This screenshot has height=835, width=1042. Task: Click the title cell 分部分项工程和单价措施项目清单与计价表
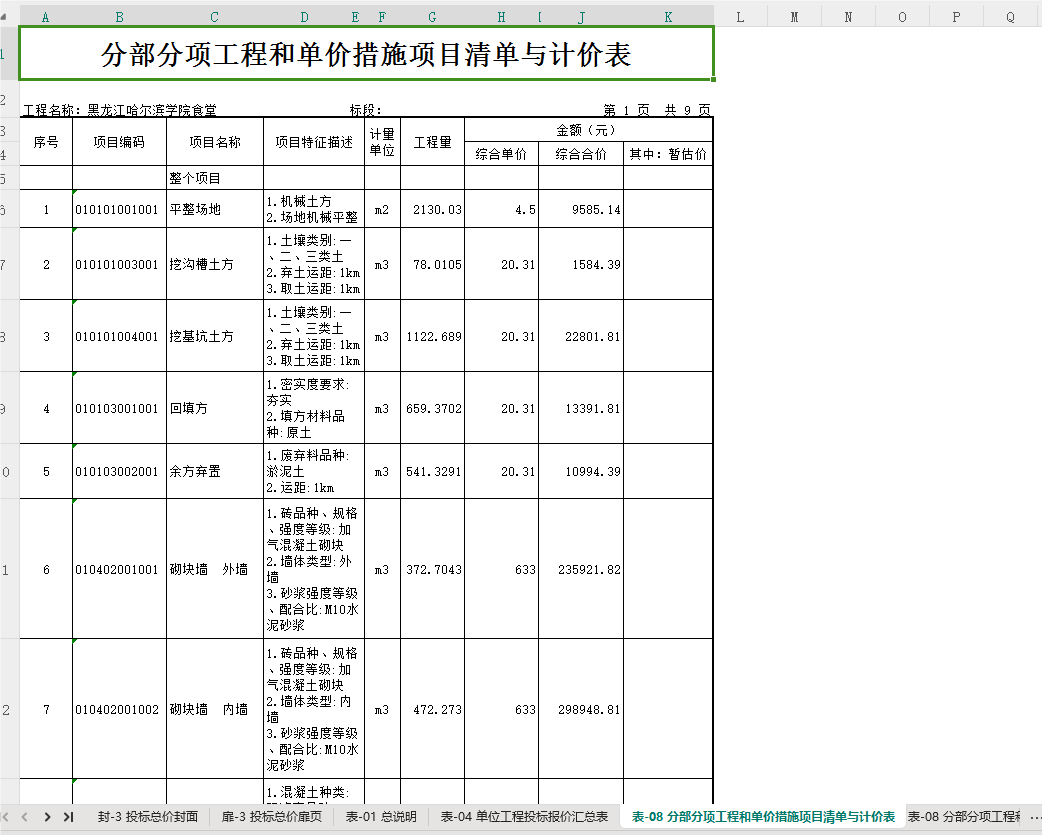pyautogui.click(x=366, y=54)
